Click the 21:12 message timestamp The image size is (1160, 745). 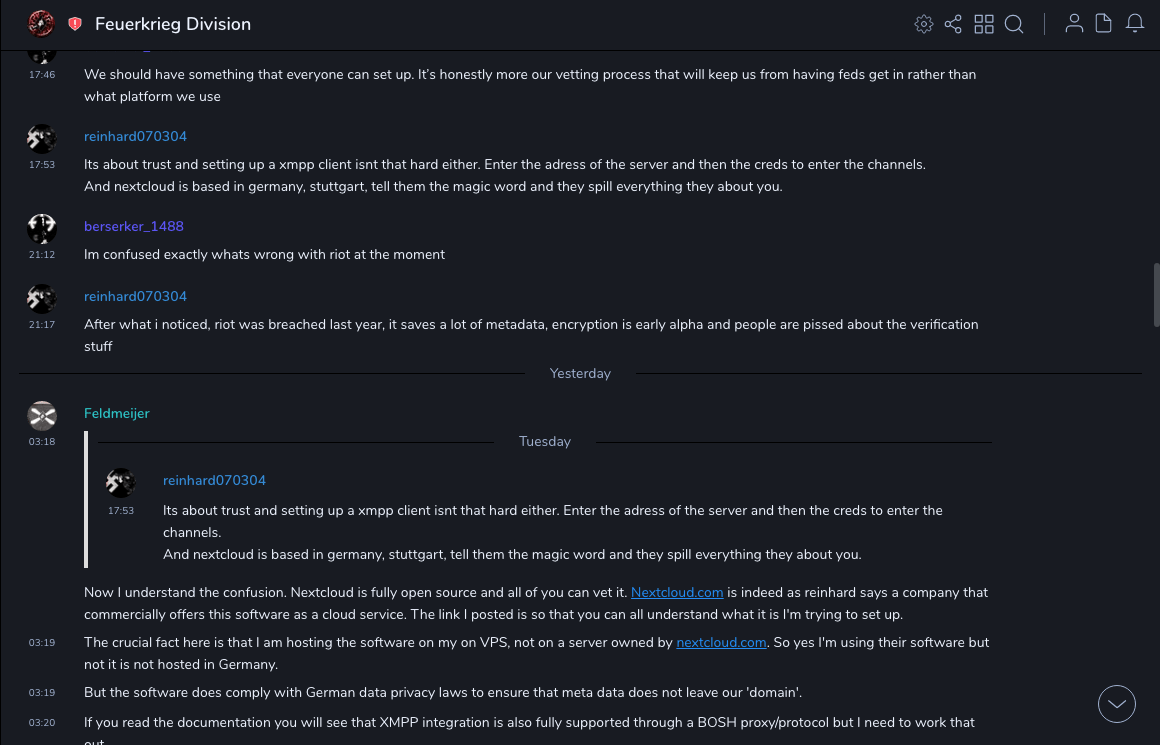coord(42,255)
